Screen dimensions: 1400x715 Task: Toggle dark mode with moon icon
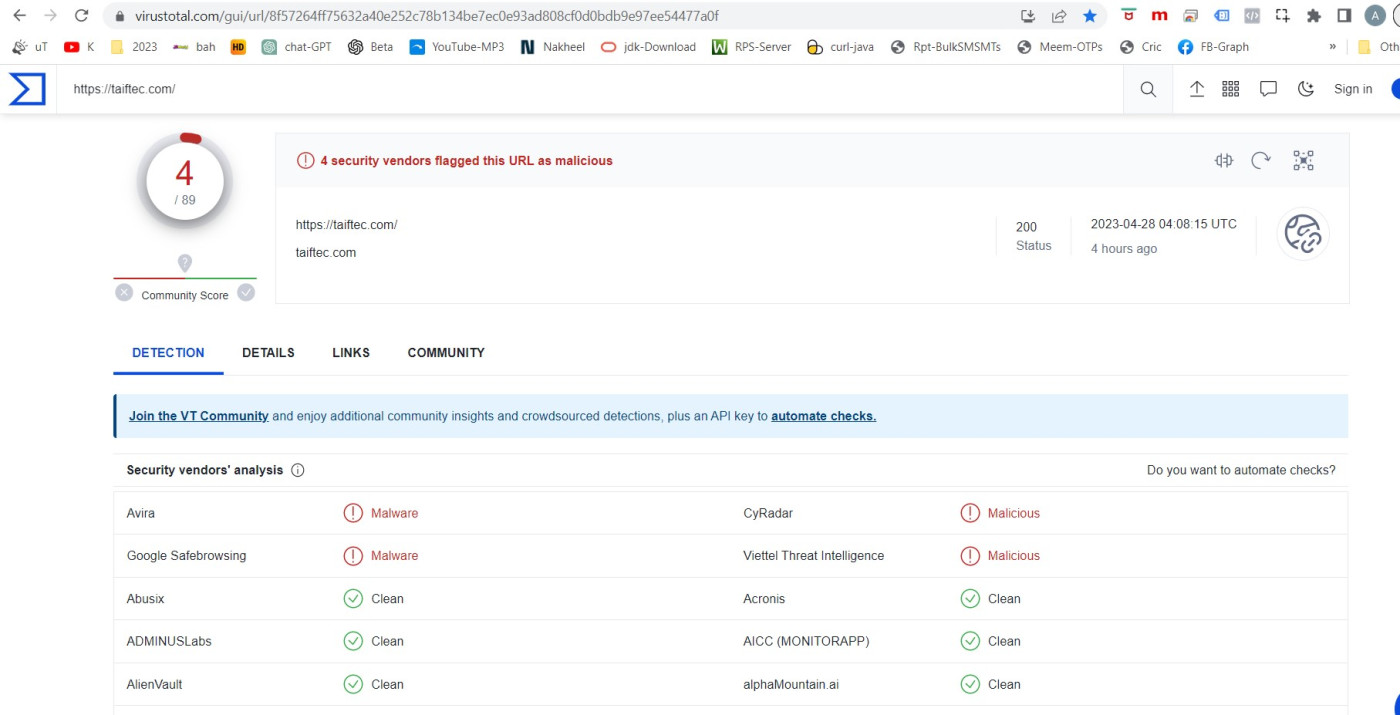(x=1305, y=89)
